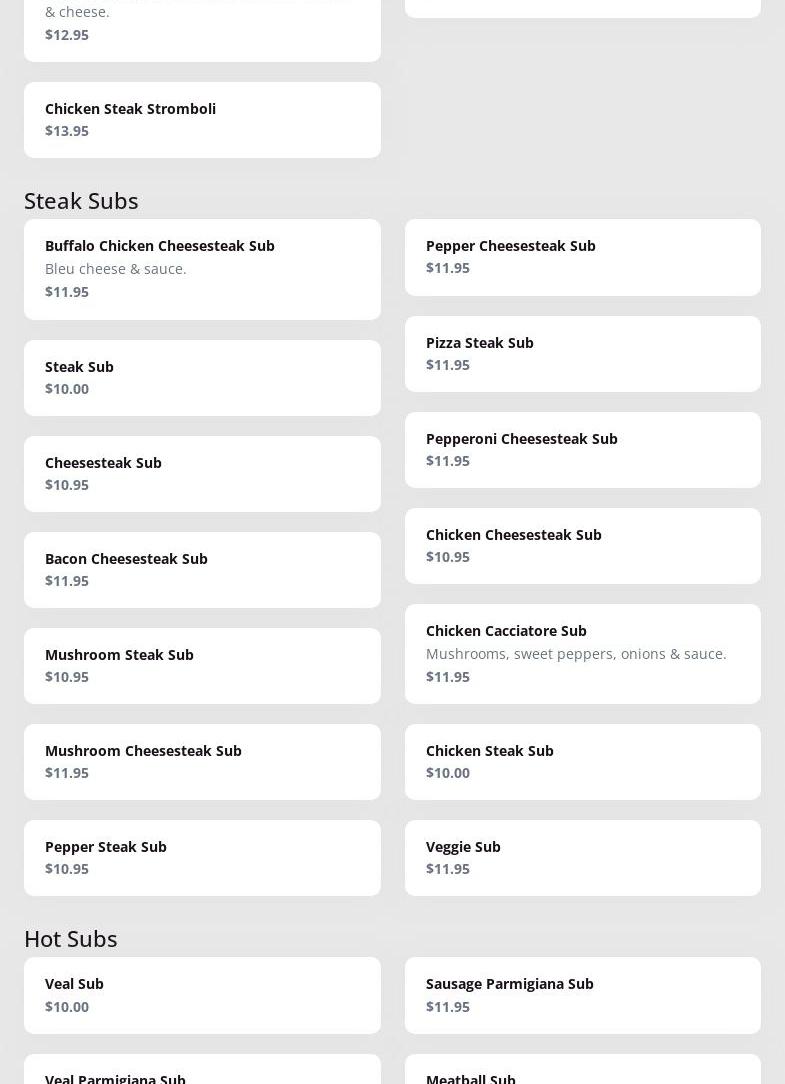Click the Hot Subs section heading
This screenshot has height=1084, width=785.
click(71, 938)
